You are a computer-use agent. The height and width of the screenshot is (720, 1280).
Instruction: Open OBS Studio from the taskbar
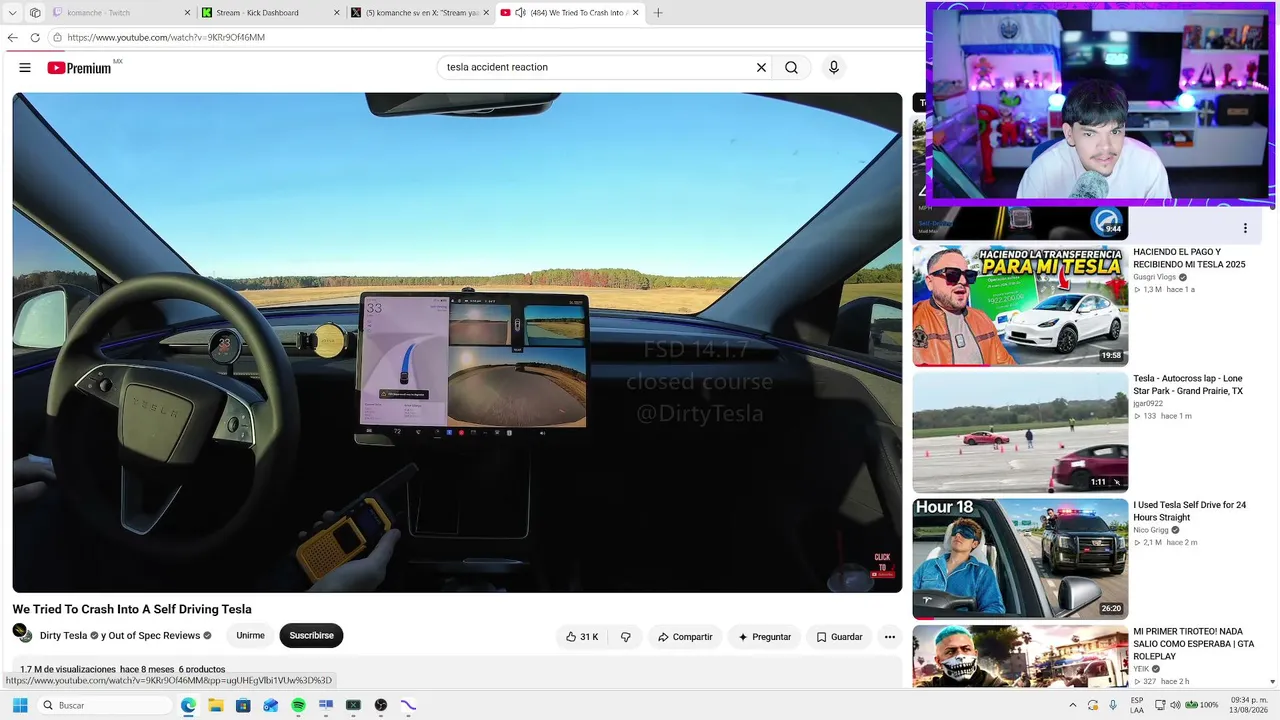(x=380, y=705)
